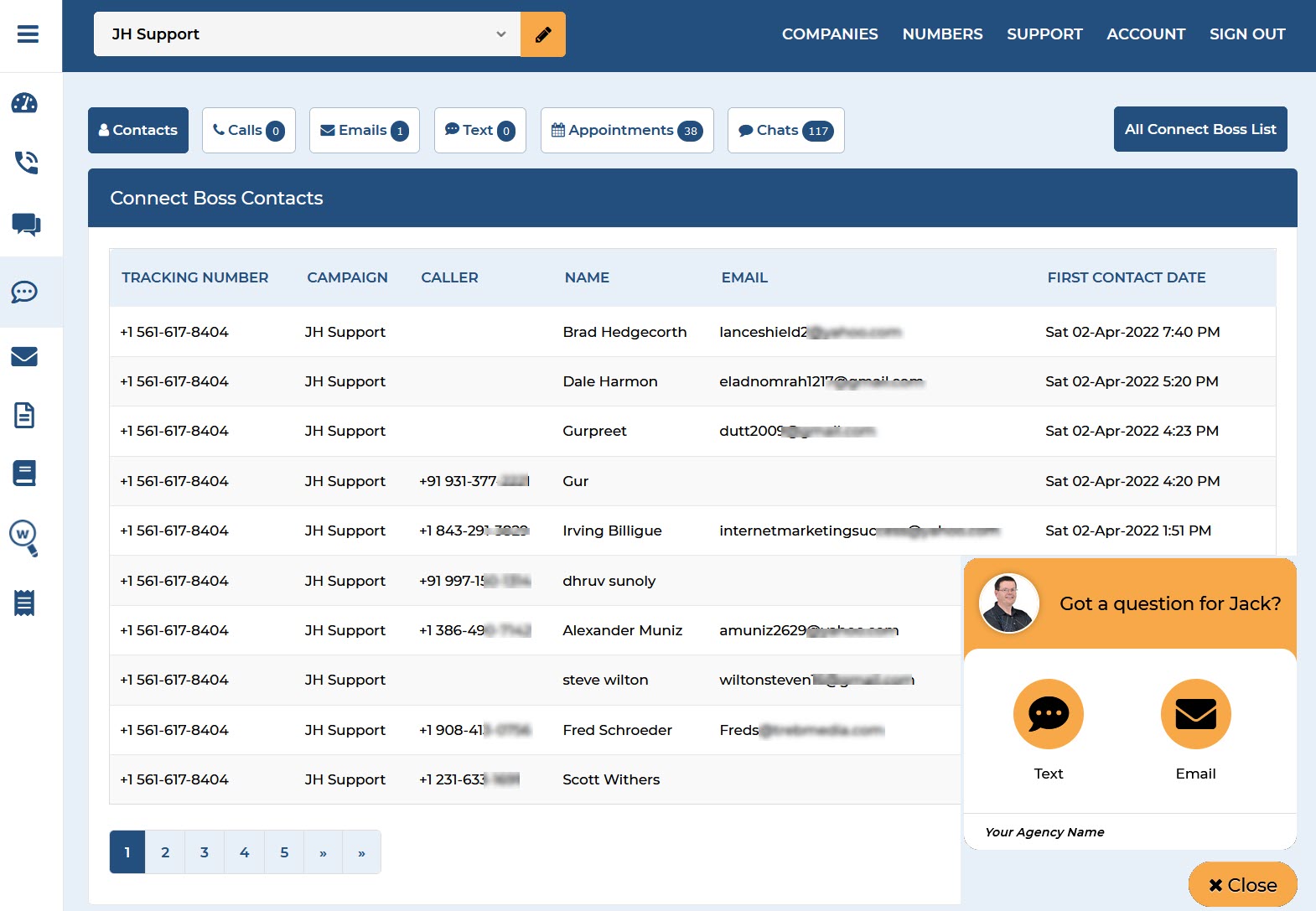Image resolution: width=1316 pixels, height=911 pixels.
Task: Sort by FIRST CONTACT DATE column header
Action: point(1126,277)
